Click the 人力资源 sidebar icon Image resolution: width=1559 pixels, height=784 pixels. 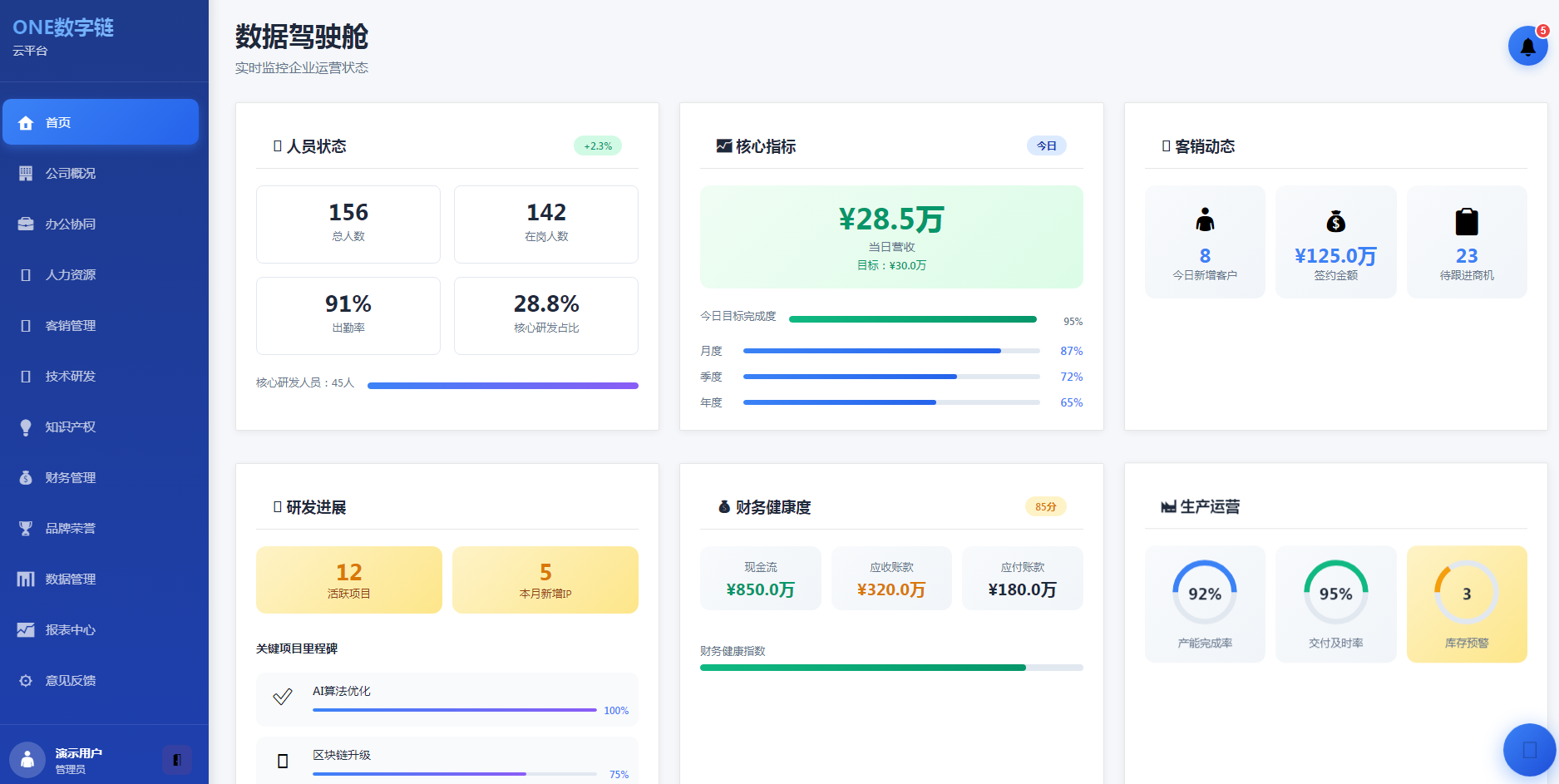26,274
